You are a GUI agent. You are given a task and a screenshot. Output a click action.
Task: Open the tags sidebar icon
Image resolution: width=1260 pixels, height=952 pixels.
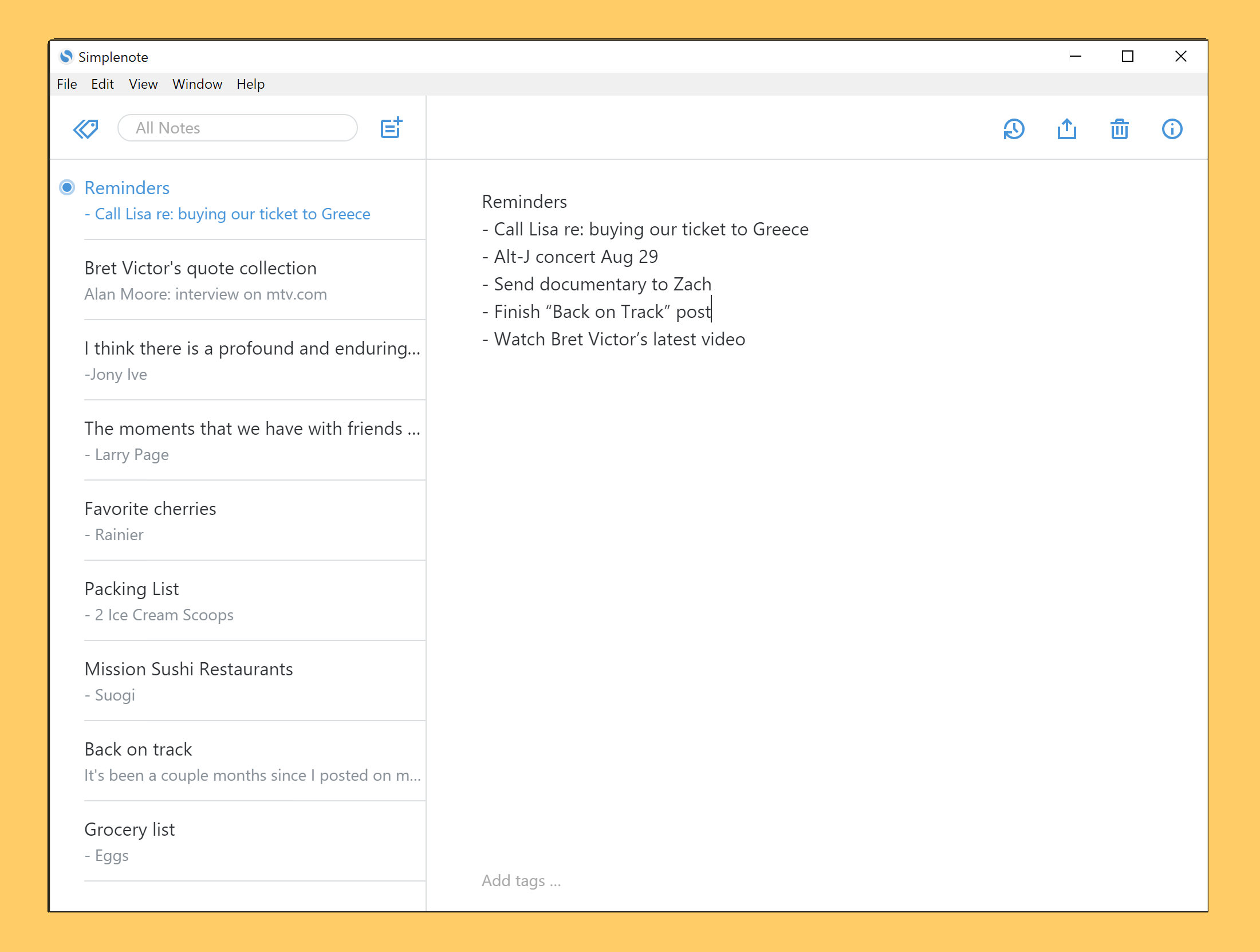coord(86,129)
